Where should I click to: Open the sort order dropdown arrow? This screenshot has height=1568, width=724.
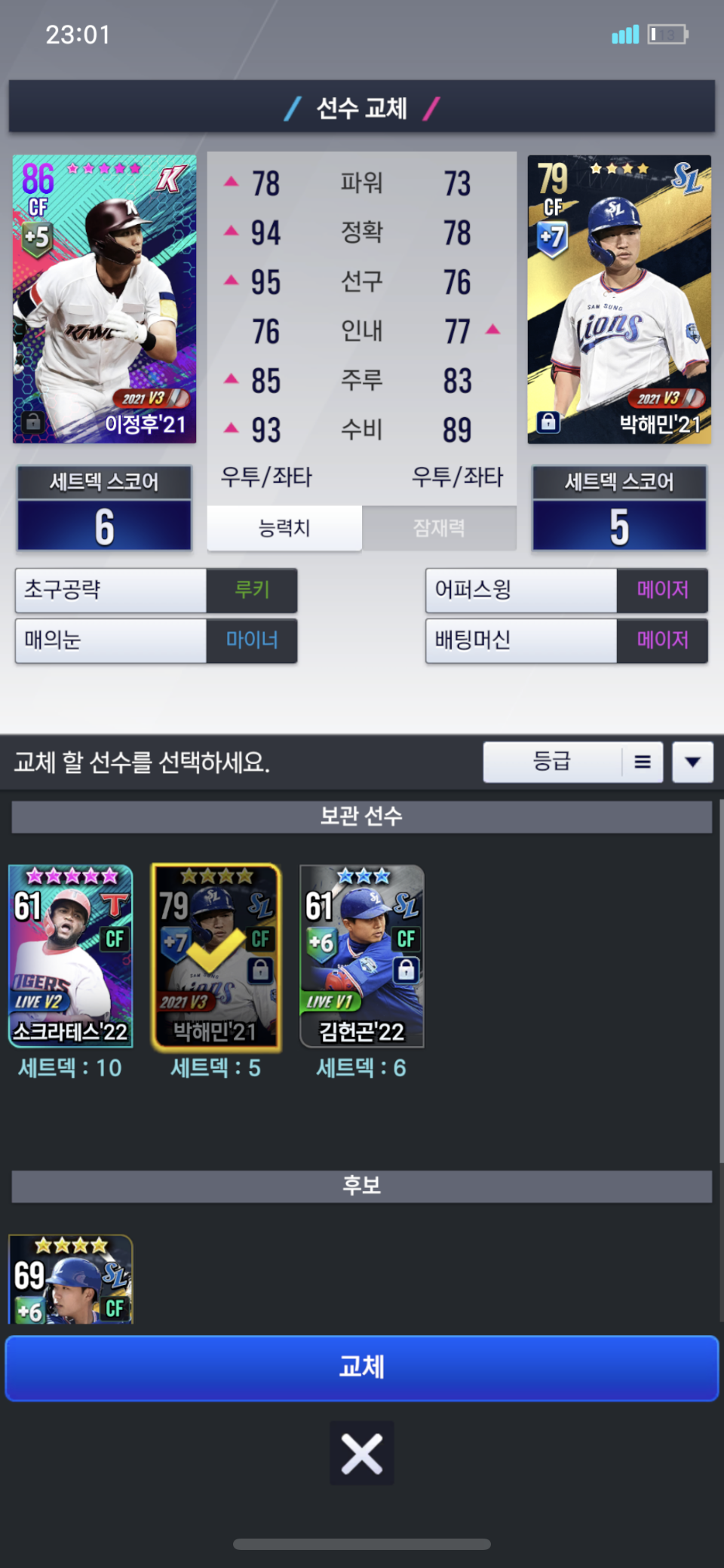click(692, 762)
